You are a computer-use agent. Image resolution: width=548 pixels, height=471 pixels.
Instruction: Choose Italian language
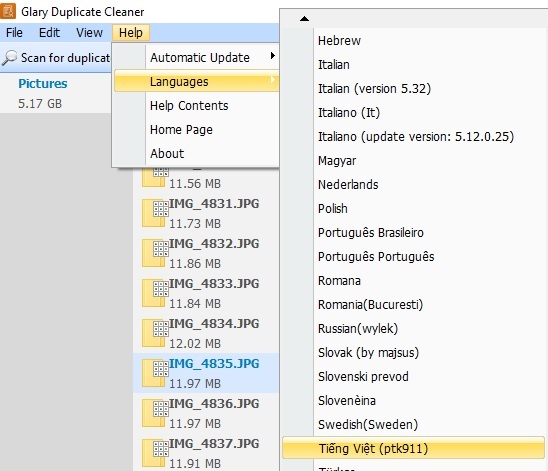tap(413, 65)
